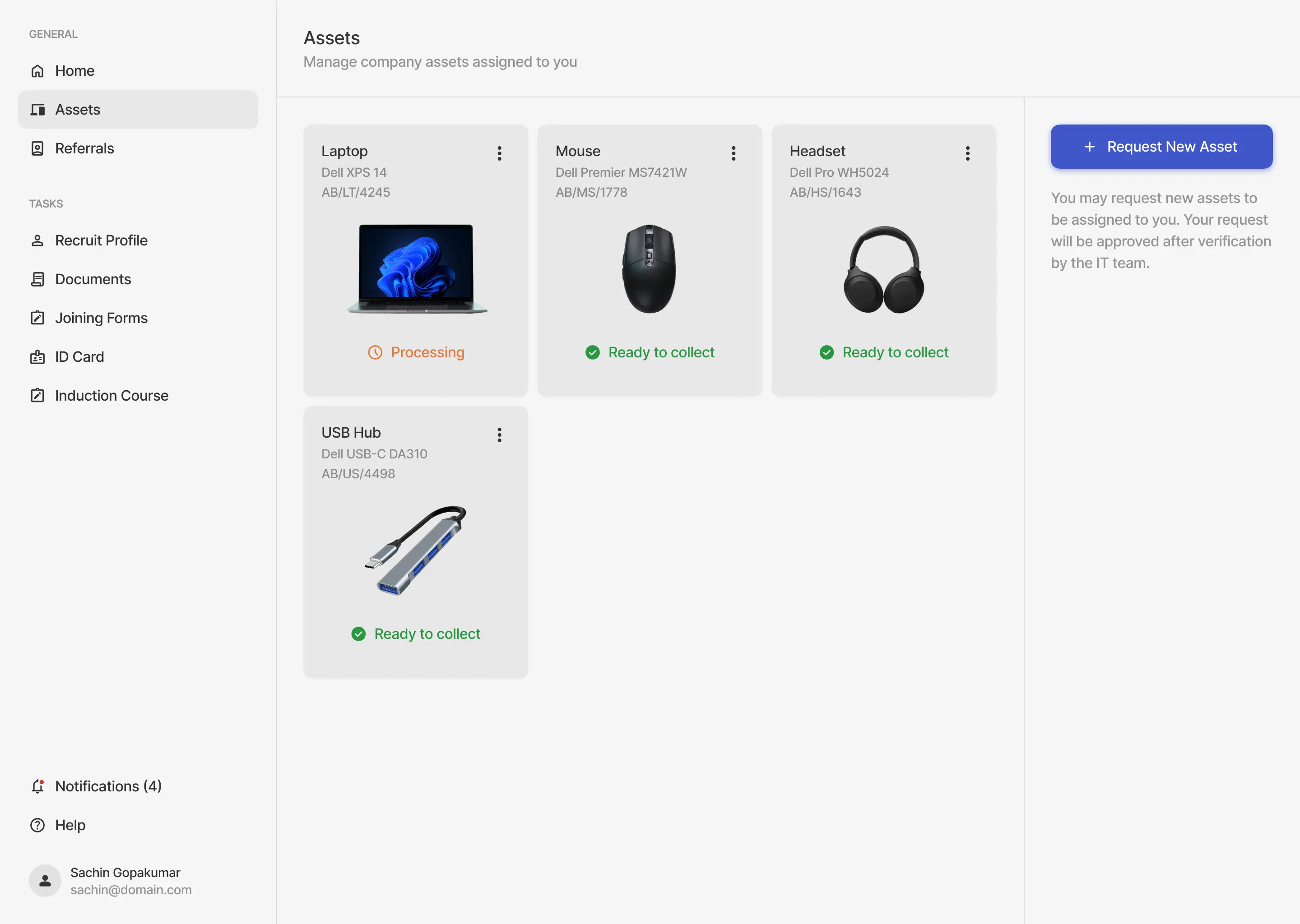Open the Laptop card options menu

(x=499, y=153)
